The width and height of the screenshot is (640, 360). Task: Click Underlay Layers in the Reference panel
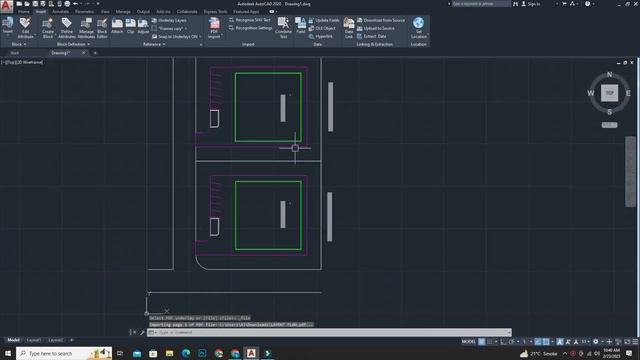coord(169,20)
